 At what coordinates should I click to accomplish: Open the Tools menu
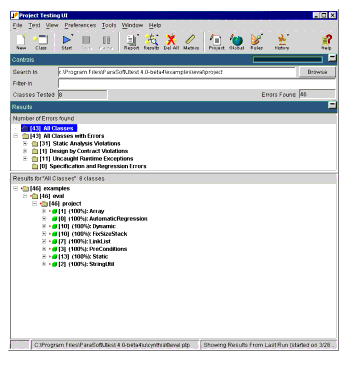coord(109,25)
